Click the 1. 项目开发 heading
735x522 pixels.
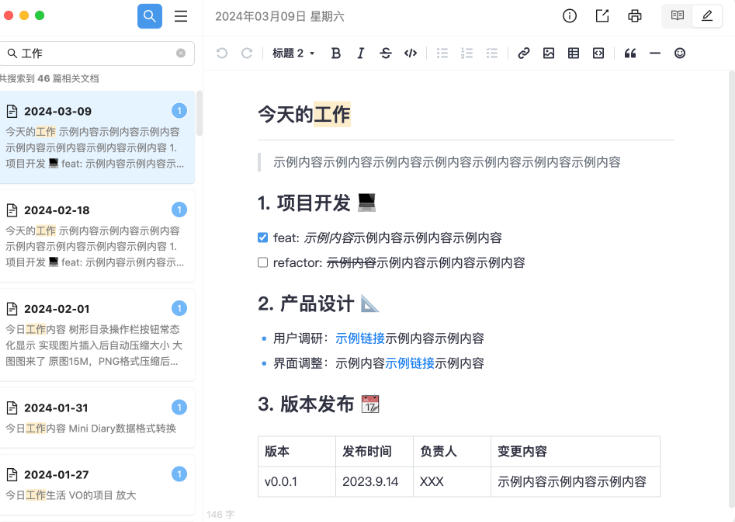pos(317,203)
